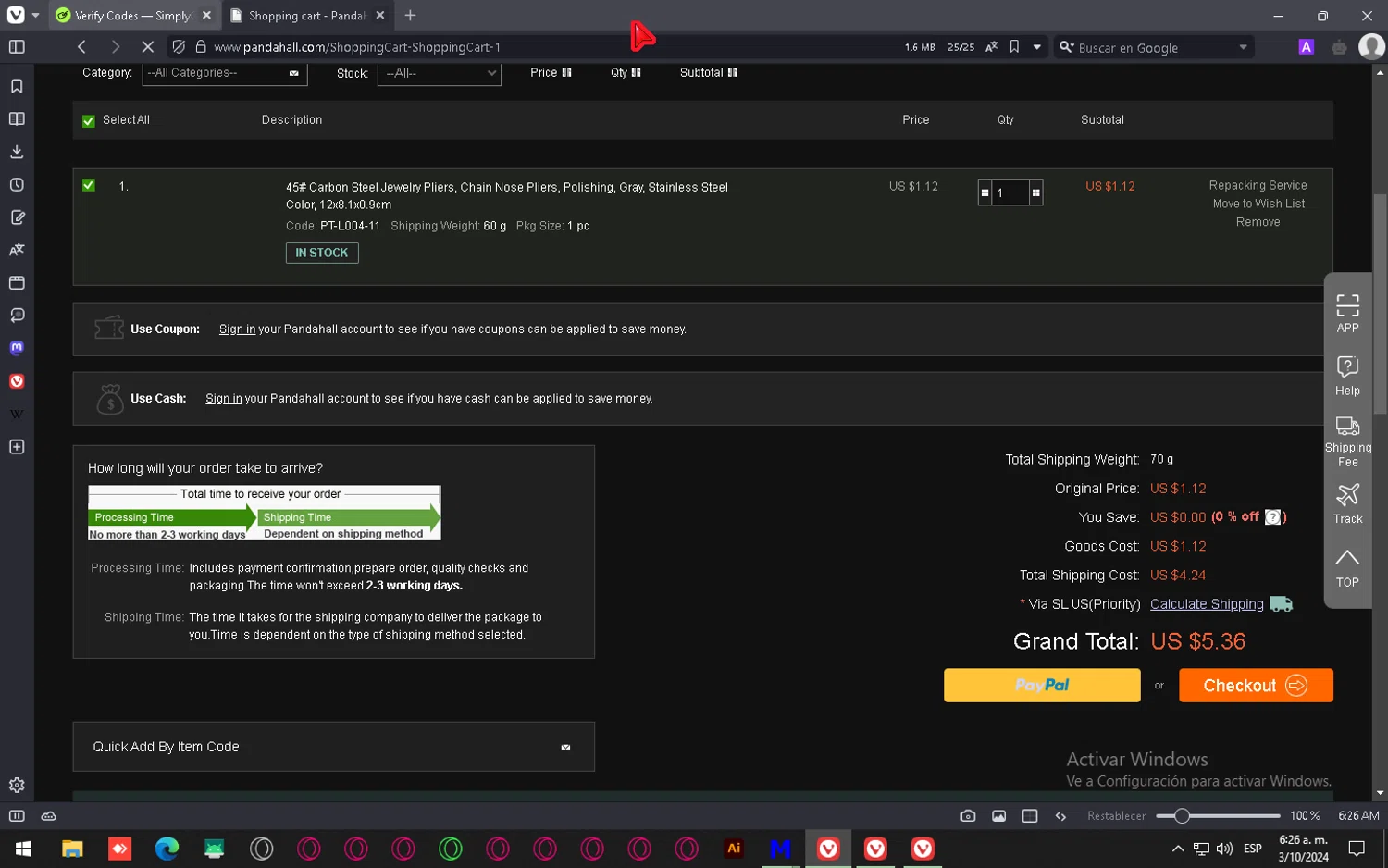Screen dimensions: 1388x868
Task: Close the Verify Codes tab
Action: (x=206, y=16)
